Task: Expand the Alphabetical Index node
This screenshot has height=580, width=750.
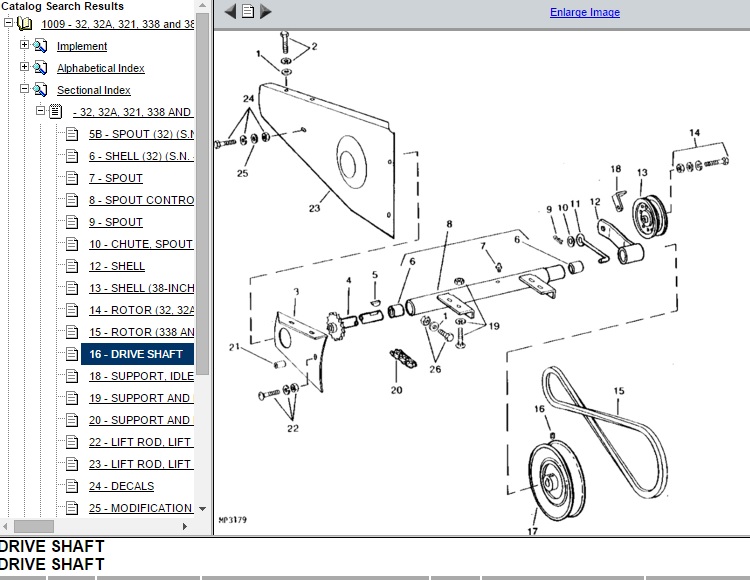Action: pos(25,68)
